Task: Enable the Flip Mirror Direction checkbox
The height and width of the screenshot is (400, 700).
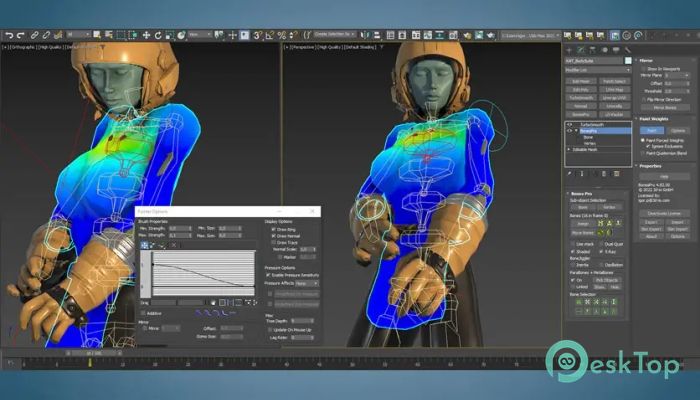Action: click(644, 100)
